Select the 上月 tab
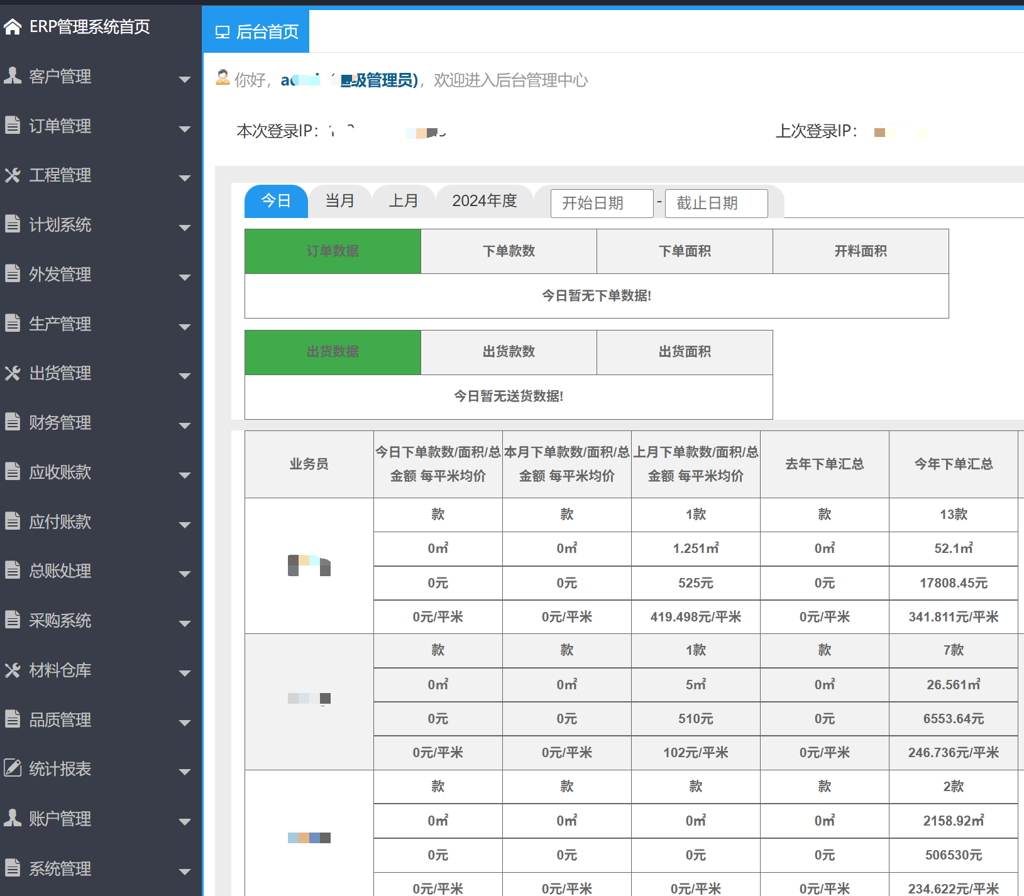The width and height of the screenshot is (1024, 896). [403, 200]
